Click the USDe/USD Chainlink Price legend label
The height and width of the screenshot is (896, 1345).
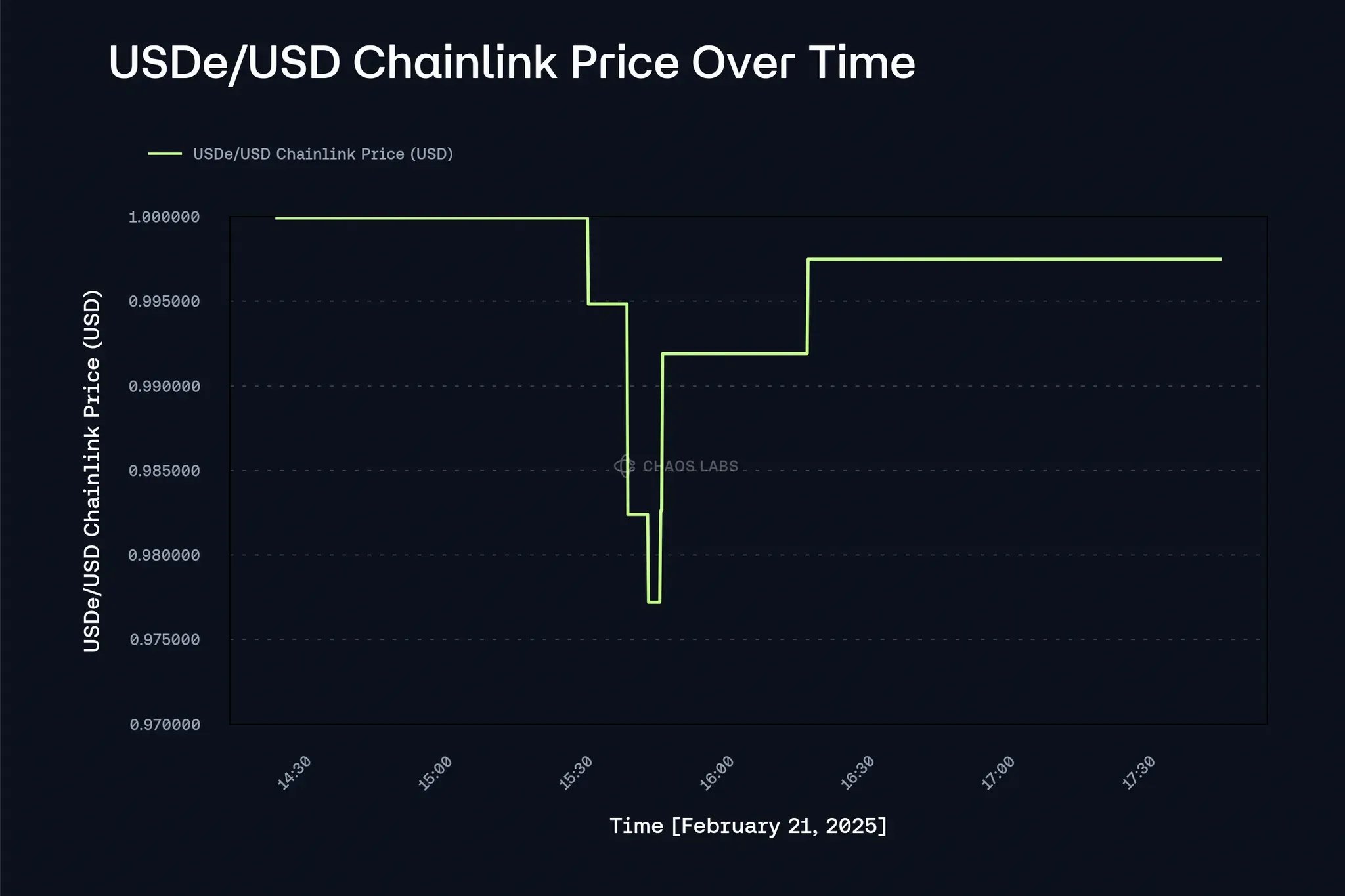pos(323,154)
